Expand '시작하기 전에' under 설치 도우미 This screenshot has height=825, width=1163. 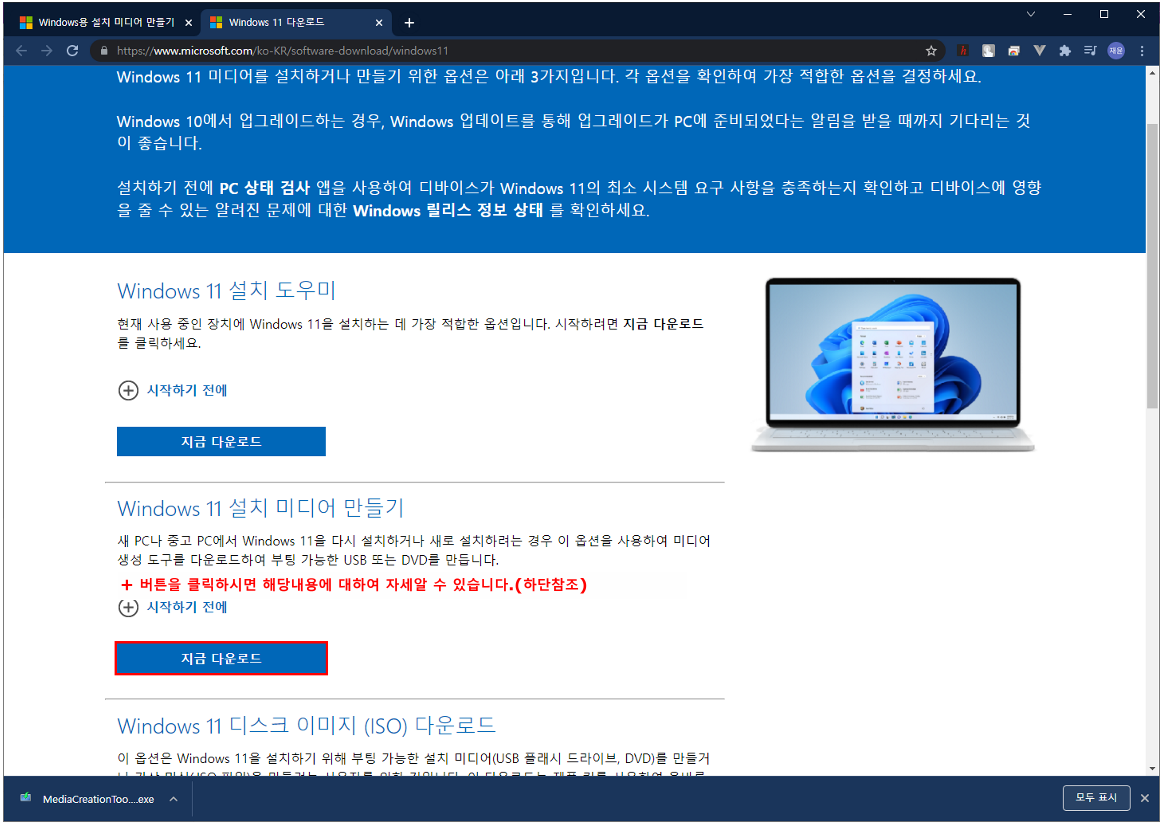pos(172,390)
